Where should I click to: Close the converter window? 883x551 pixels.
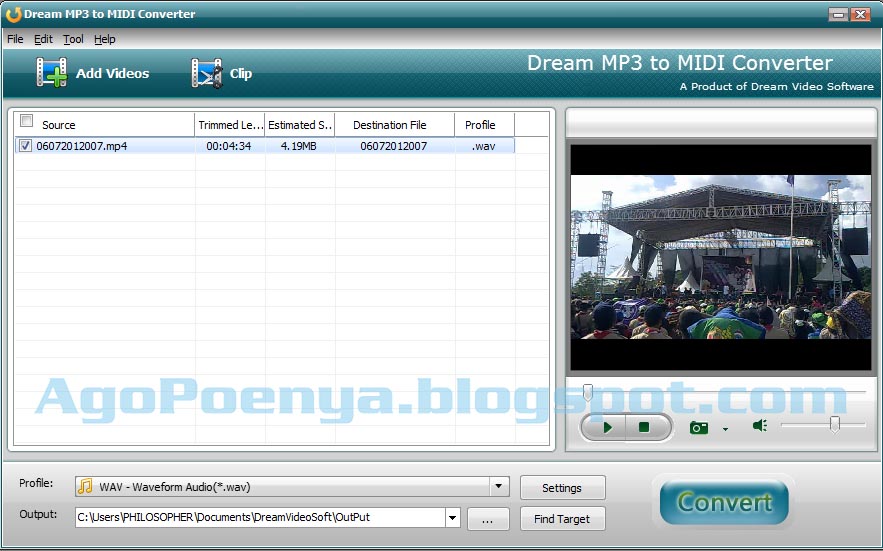[860, 14]
